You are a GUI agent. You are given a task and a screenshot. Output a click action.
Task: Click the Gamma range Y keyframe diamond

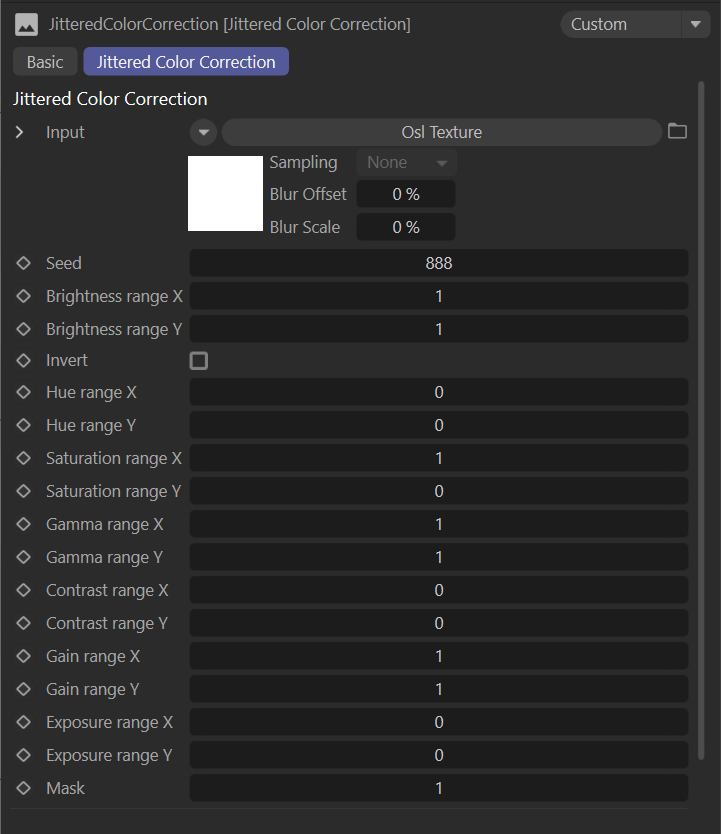pyautogui.click(x=24, y=557)
